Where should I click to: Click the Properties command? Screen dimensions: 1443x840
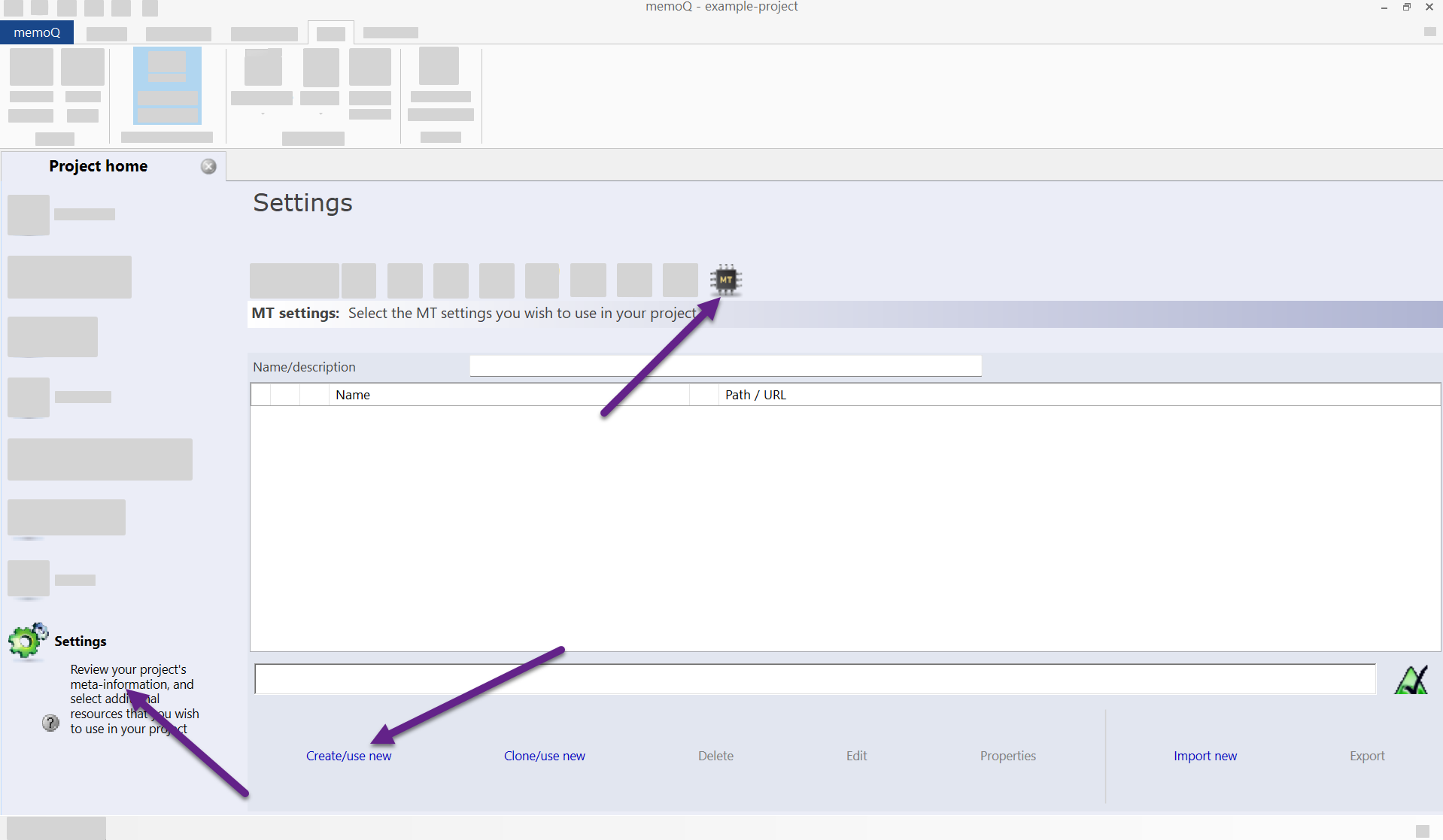tap(1007, 756)
